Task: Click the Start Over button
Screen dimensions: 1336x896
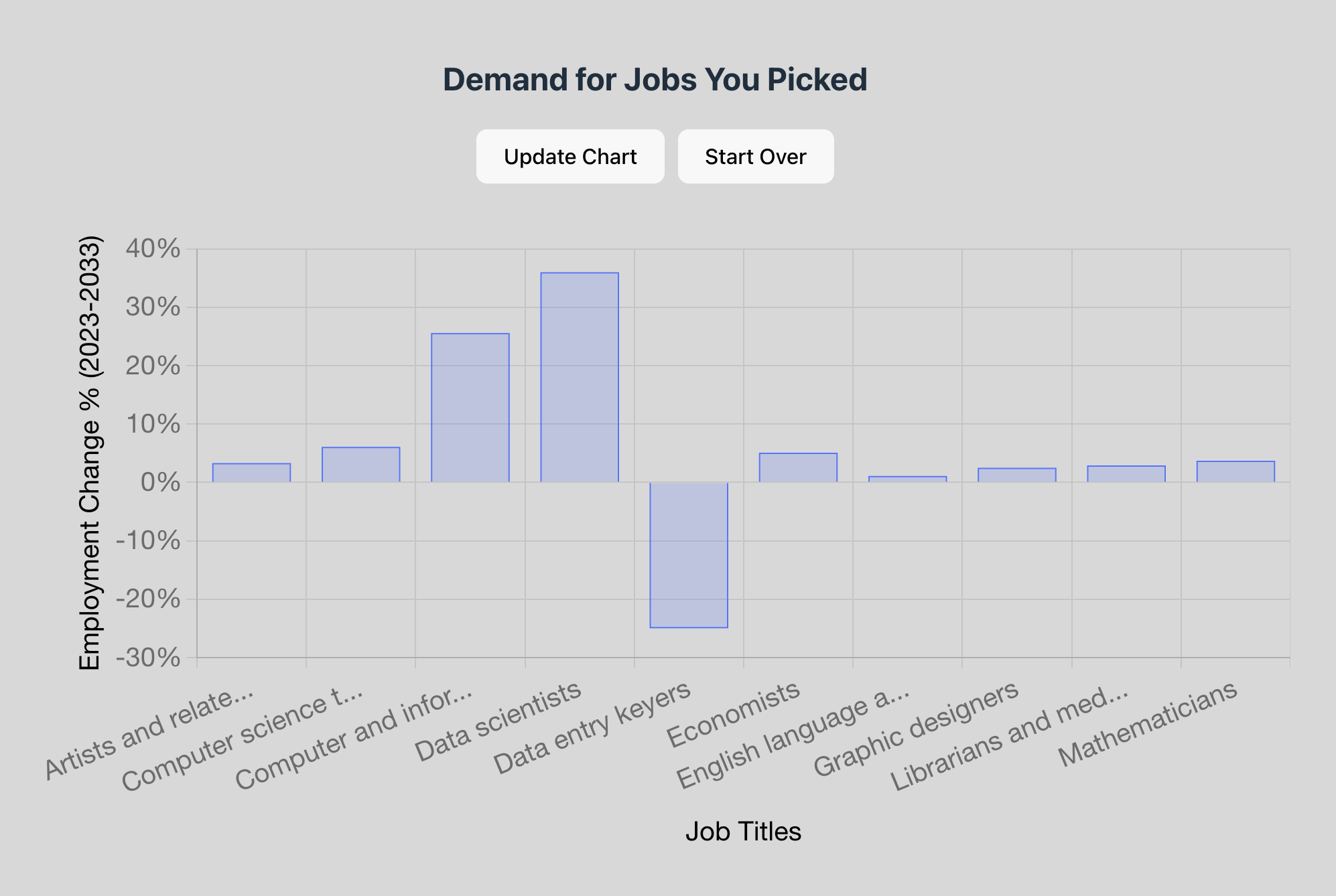Action: (x=755, y=156)
